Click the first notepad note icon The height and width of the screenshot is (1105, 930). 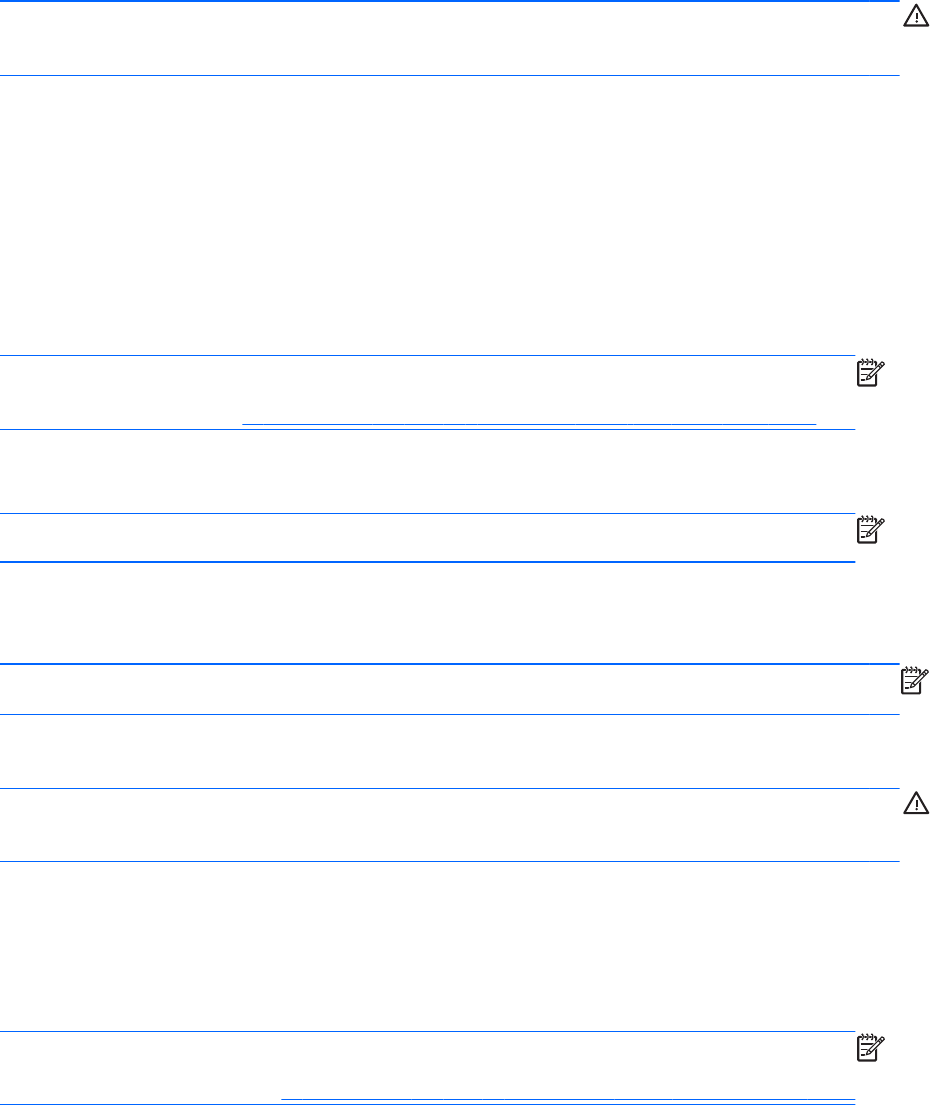click(871, 372)
